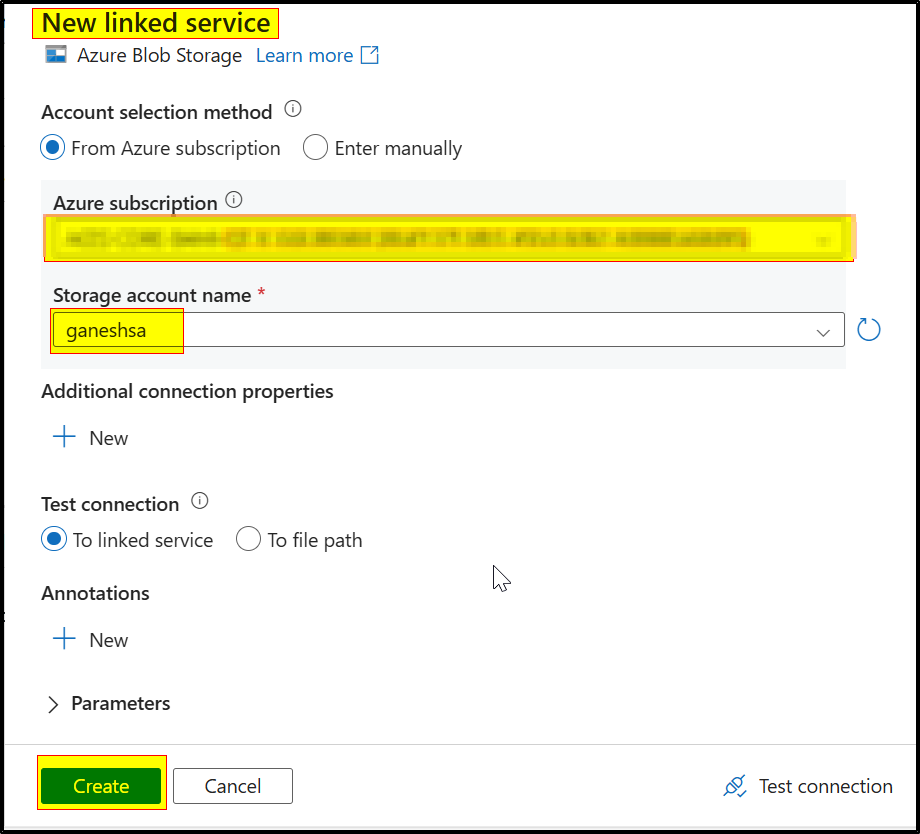Click the info icon beside Azure subscription
The width and height of the screenshot is (920, 834).
(233, 201)
